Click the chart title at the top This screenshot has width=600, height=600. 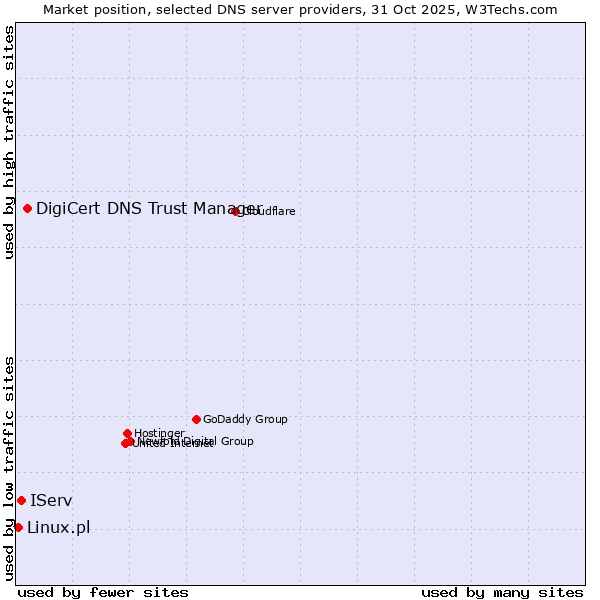tap(300, 9)
